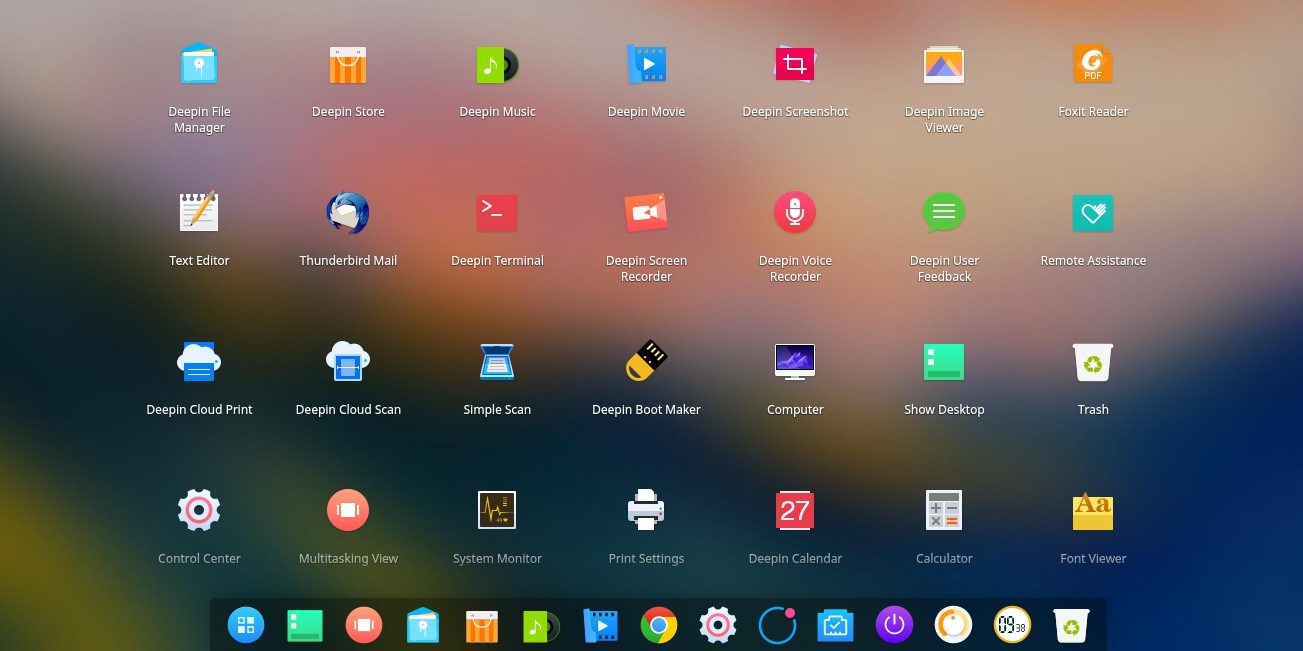Open Deepin Image Viewer
This screenshot has width=1303, height=651.
tap(944, 65)
